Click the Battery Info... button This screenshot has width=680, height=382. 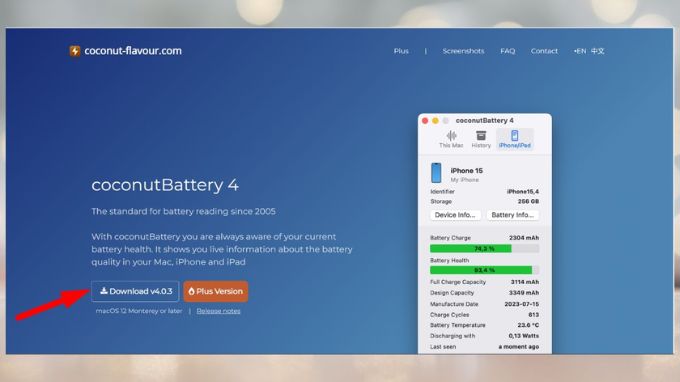click(x=513, y=215)
